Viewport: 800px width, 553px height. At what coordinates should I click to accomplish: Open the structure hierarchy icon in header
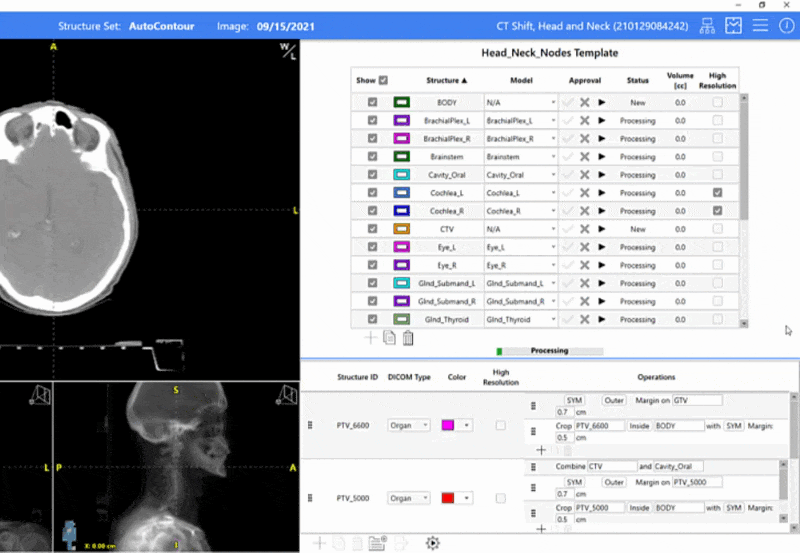point(707,25)
